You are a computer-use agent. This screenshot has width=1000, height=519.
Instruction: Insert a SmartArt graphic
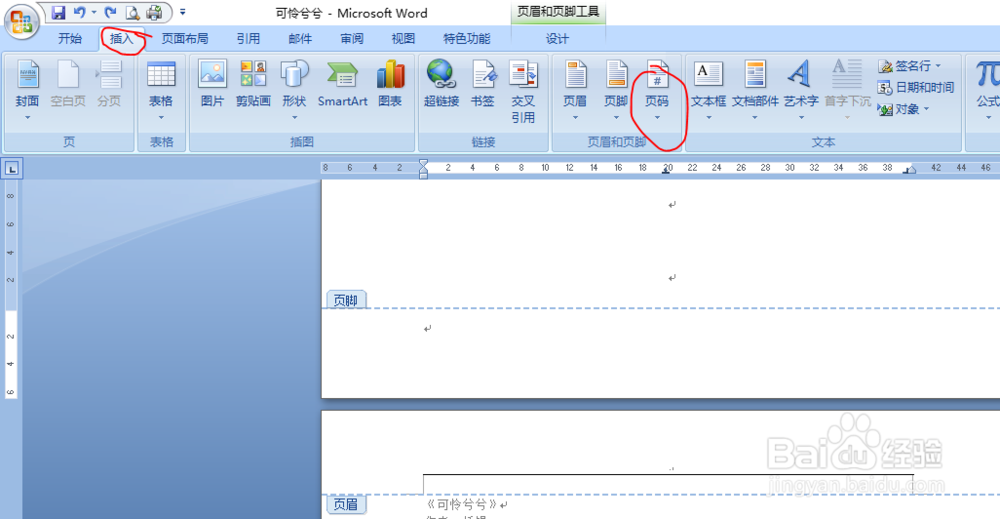342,84
